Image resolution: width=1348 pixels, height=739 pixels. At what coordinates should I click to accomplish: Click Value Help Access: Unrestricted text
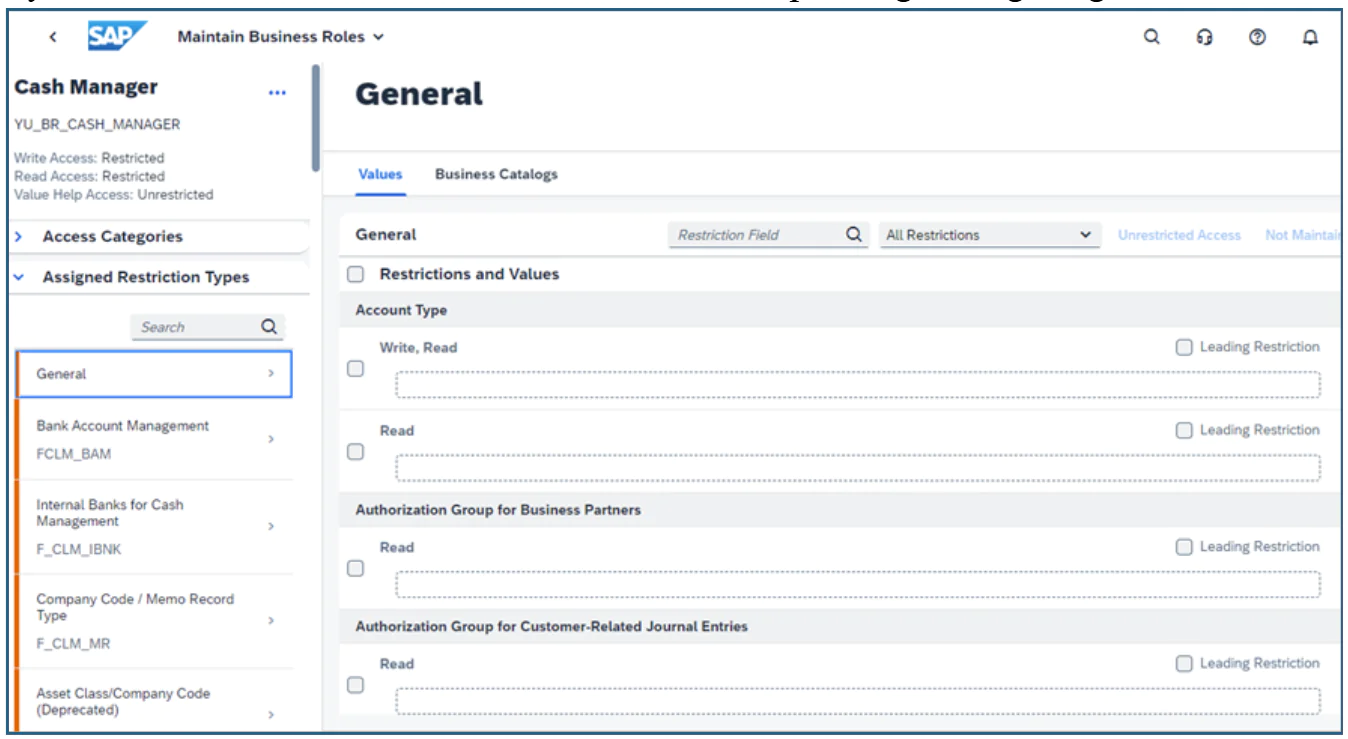114,194
